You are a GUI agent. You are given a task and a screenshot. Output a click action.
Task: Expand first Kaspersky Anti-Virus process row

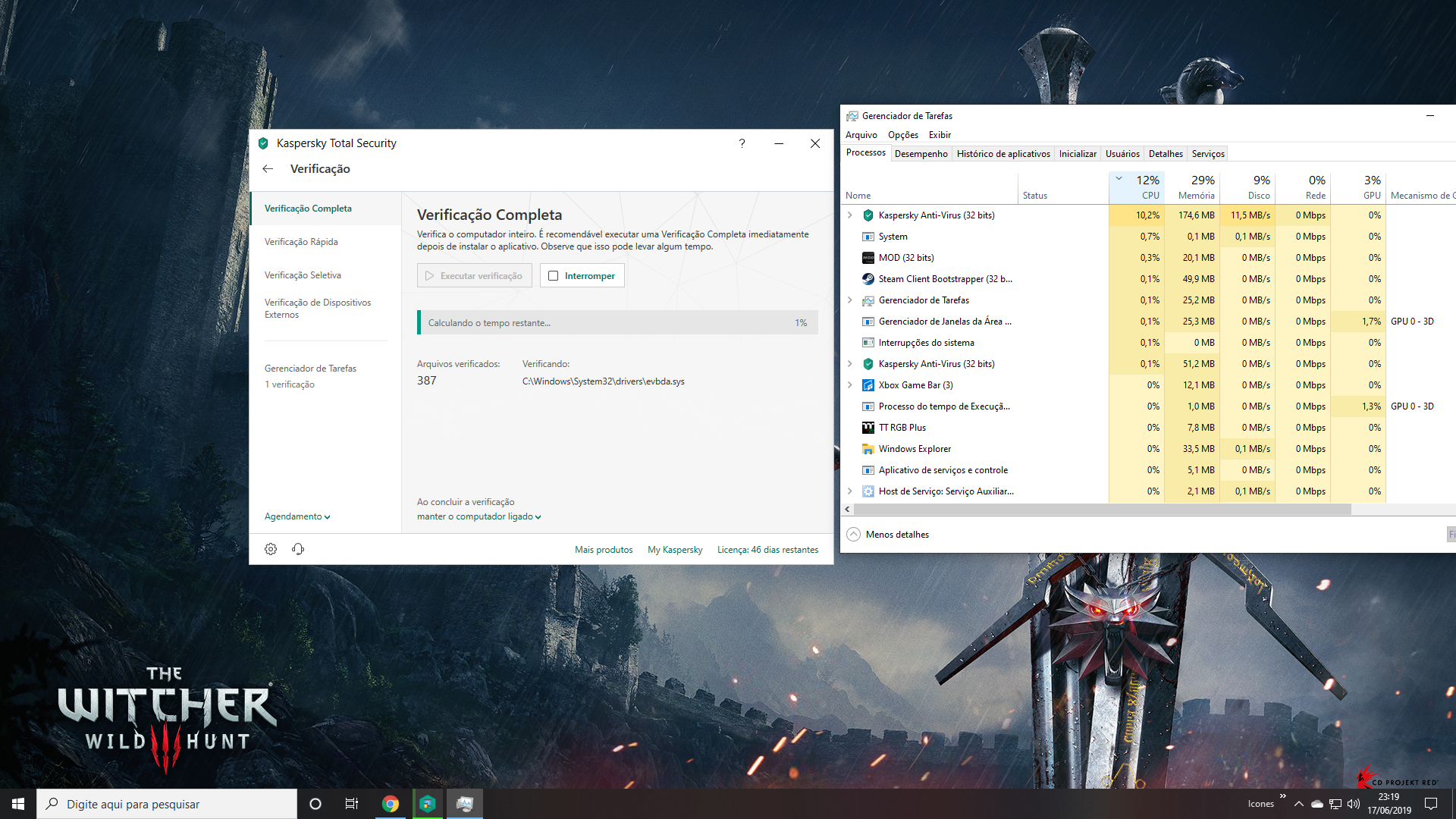pyautogui.click(x=850, y=215)
